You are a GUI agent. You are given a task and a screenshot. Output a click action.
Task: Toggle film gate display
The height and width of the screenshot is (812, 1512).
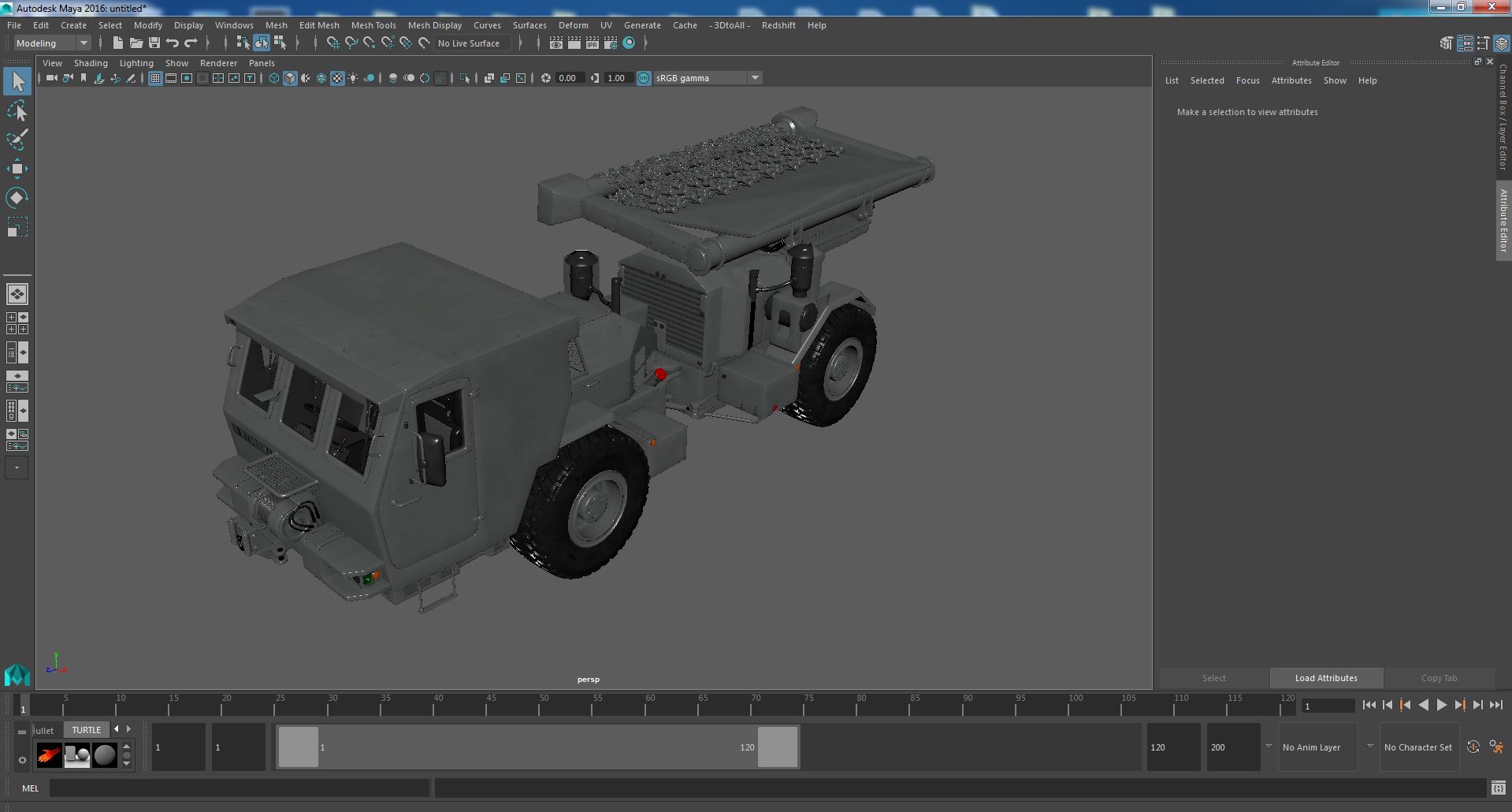click(x=171, y=78)
